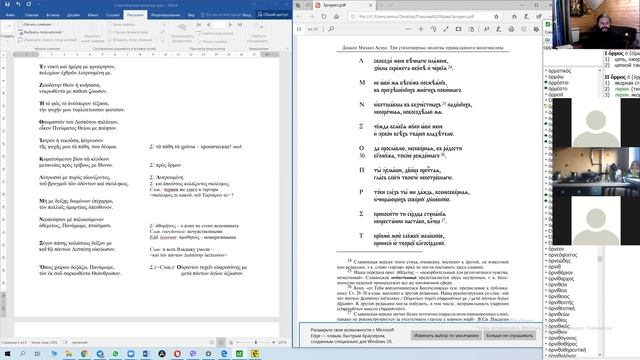Start PDF read aloud
This screenshot has width=640, height=360.
[486, 29]
